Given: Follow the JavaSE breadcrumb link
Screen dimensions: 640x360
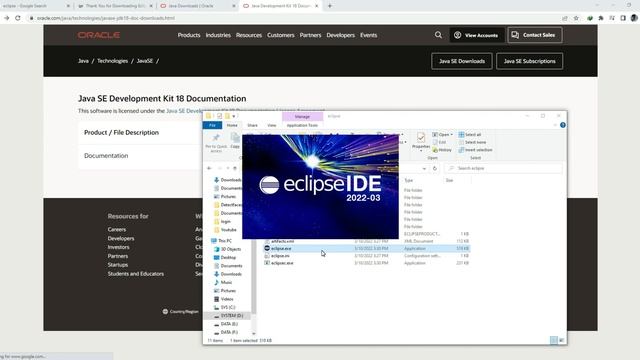Looking at the screenshot, I should 144,61.
